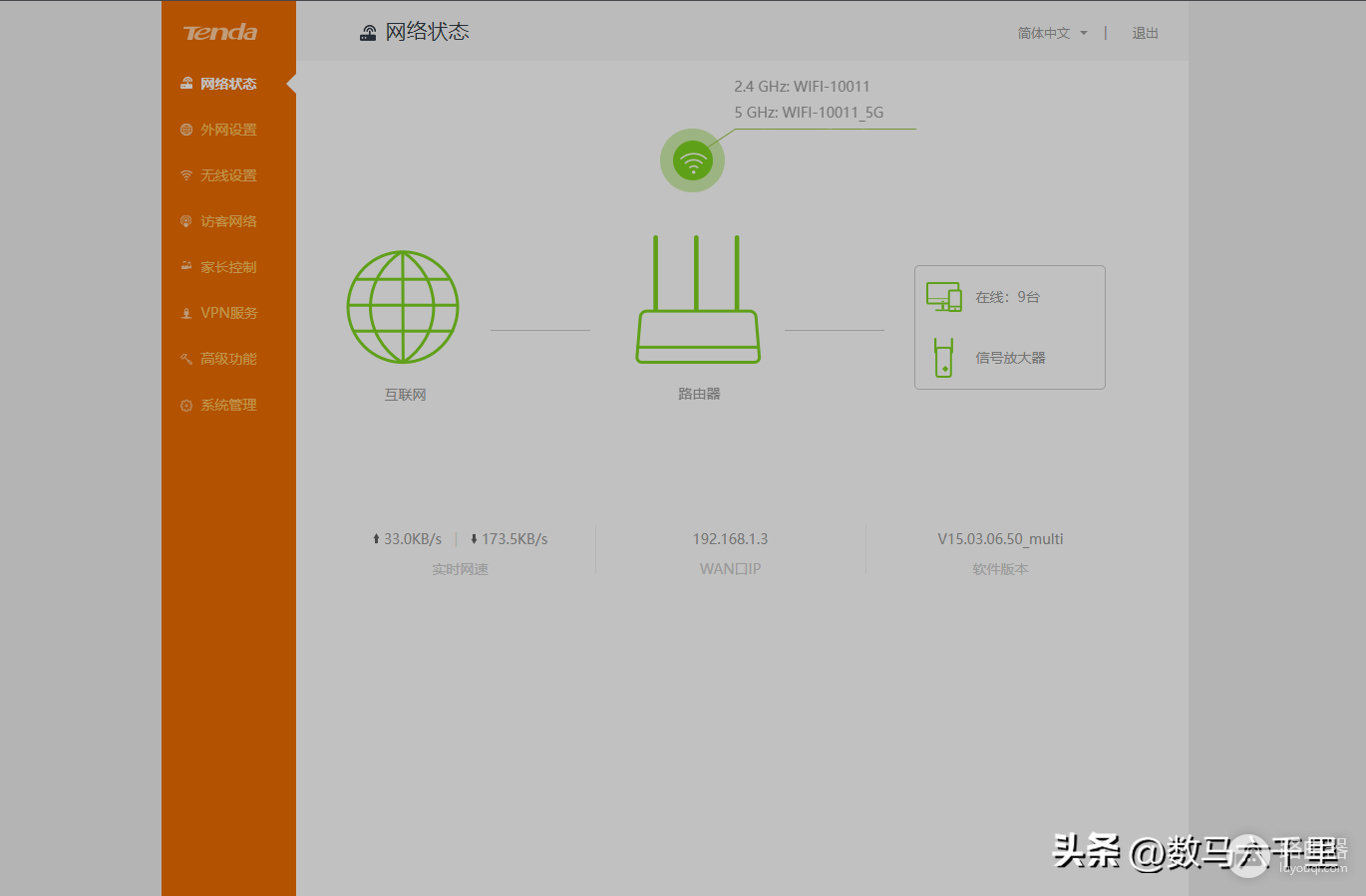Expand the 简体中文 language dropdown
The image size is (1366, 896).
click(x=1052, y=33)
